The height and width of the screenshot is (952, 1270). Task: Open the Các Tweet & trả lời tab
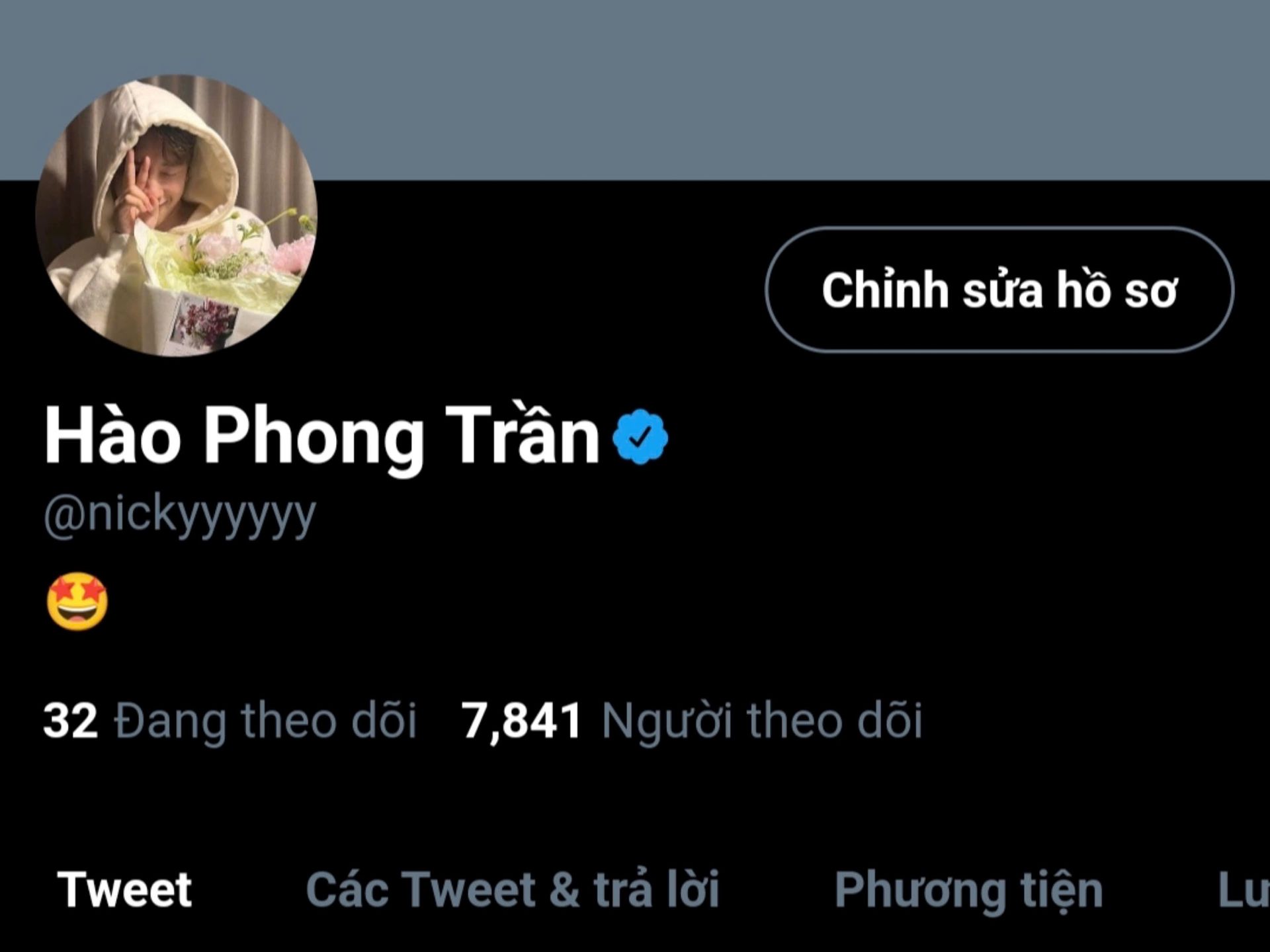point(513,889)
